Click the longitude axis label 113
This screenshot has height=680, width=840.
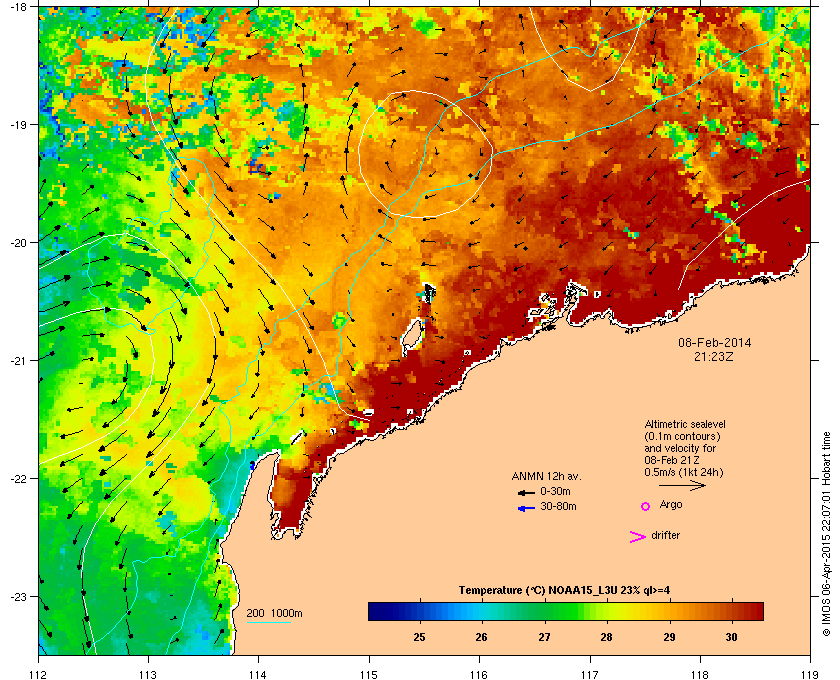point(148,675)
